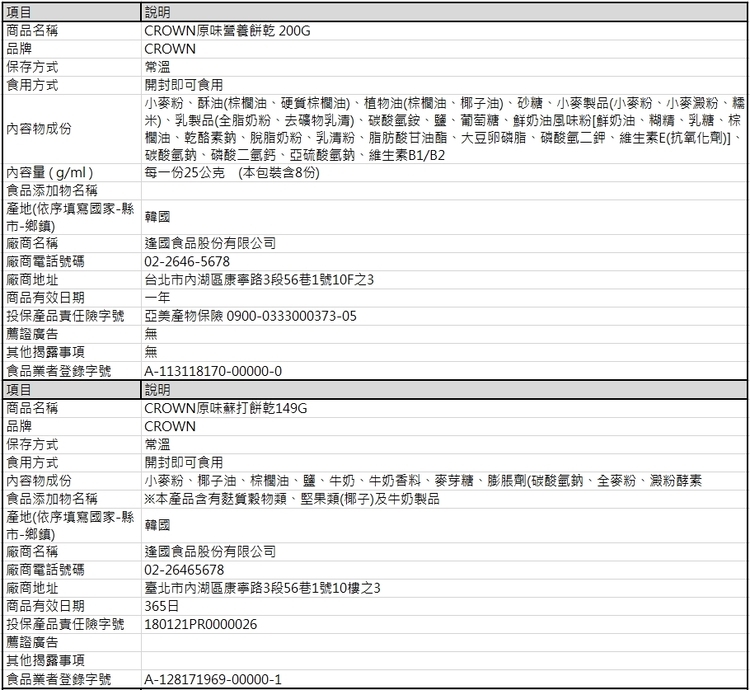750x690 pixels.
Task: Click registration number A-113118170-00000-0
Action: pyautogui.click(x=213, y=370)
